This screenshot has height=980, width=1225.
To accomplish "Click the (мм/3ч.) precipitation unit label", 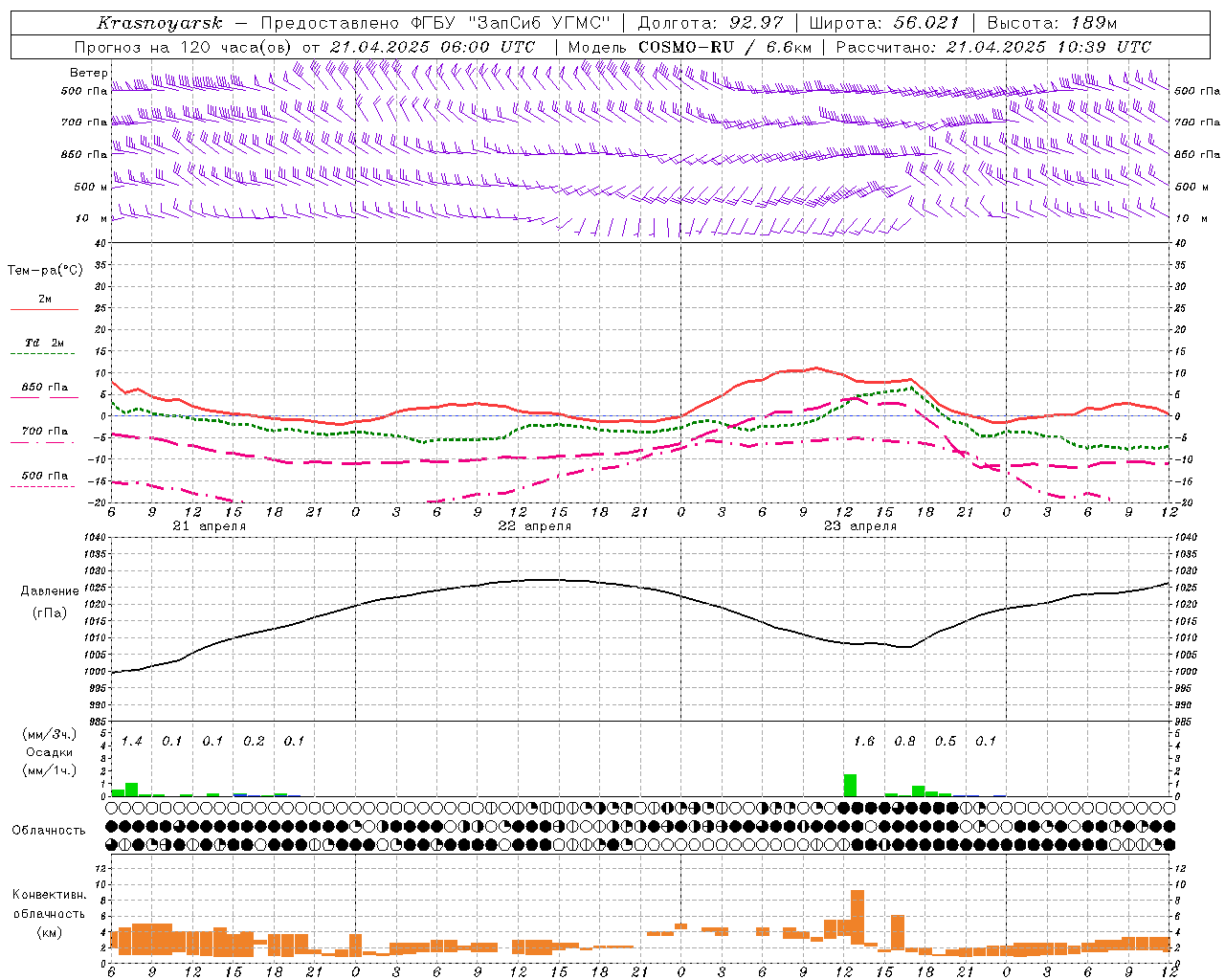I will (x=50, y=734).
